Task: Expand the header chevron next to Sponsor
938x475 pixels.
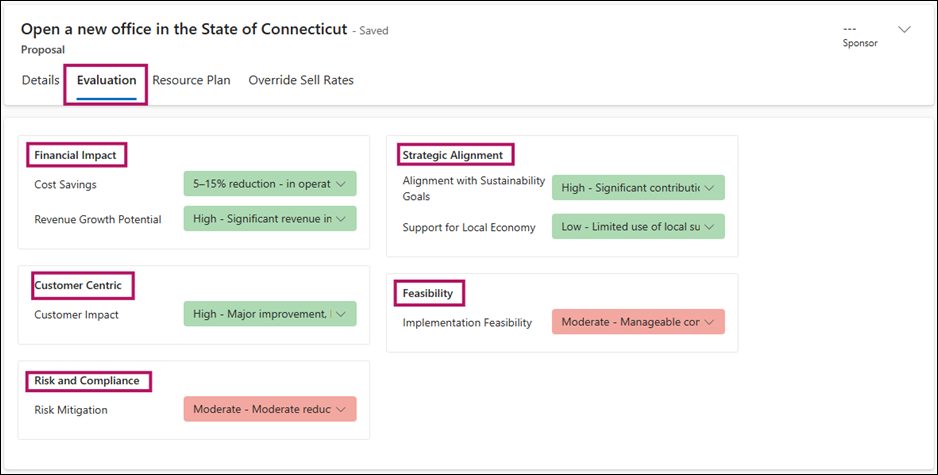Action: (904, 30)
